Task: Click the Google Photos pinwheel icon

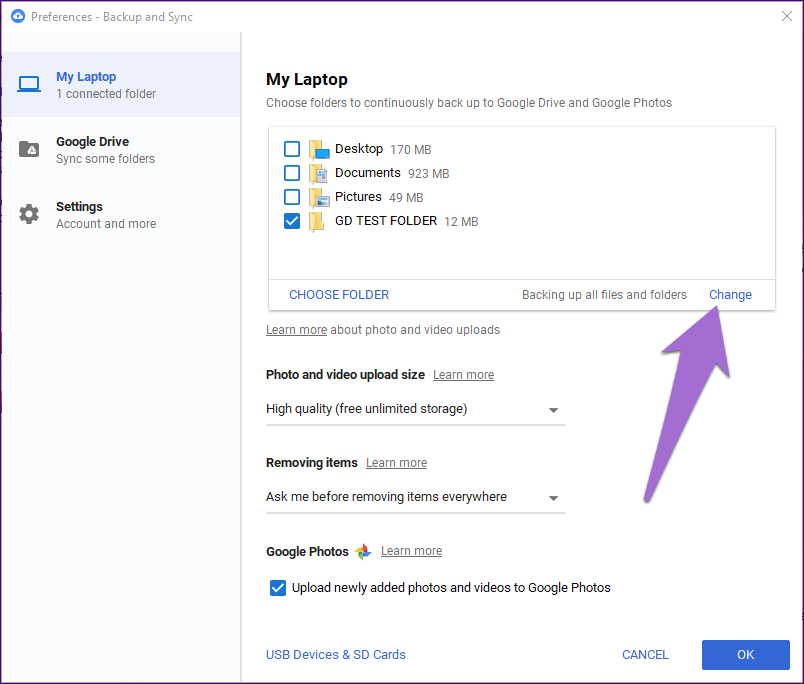Action: coord(363,552)
